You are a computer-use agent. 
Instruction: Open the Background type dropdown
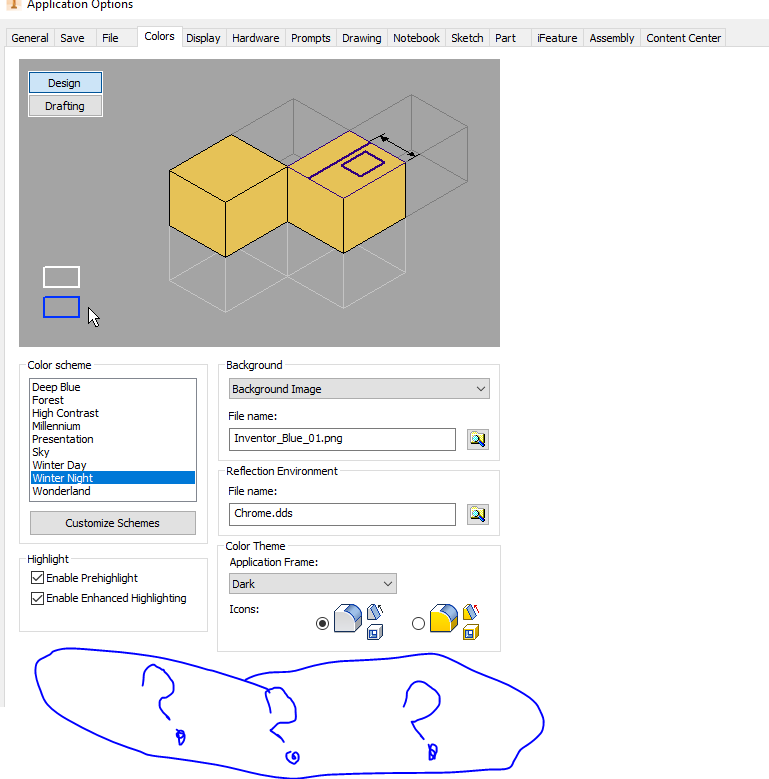[359, 389]
